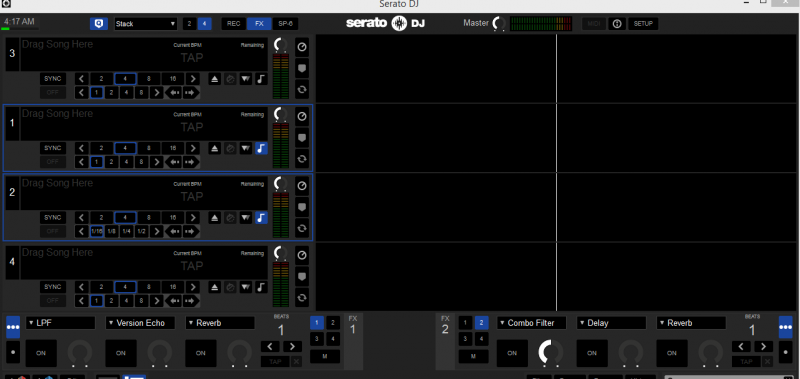The height and width of the screenshot is (379, 800).
Task: Open cue points tab on deck 2
Action: 302,207
